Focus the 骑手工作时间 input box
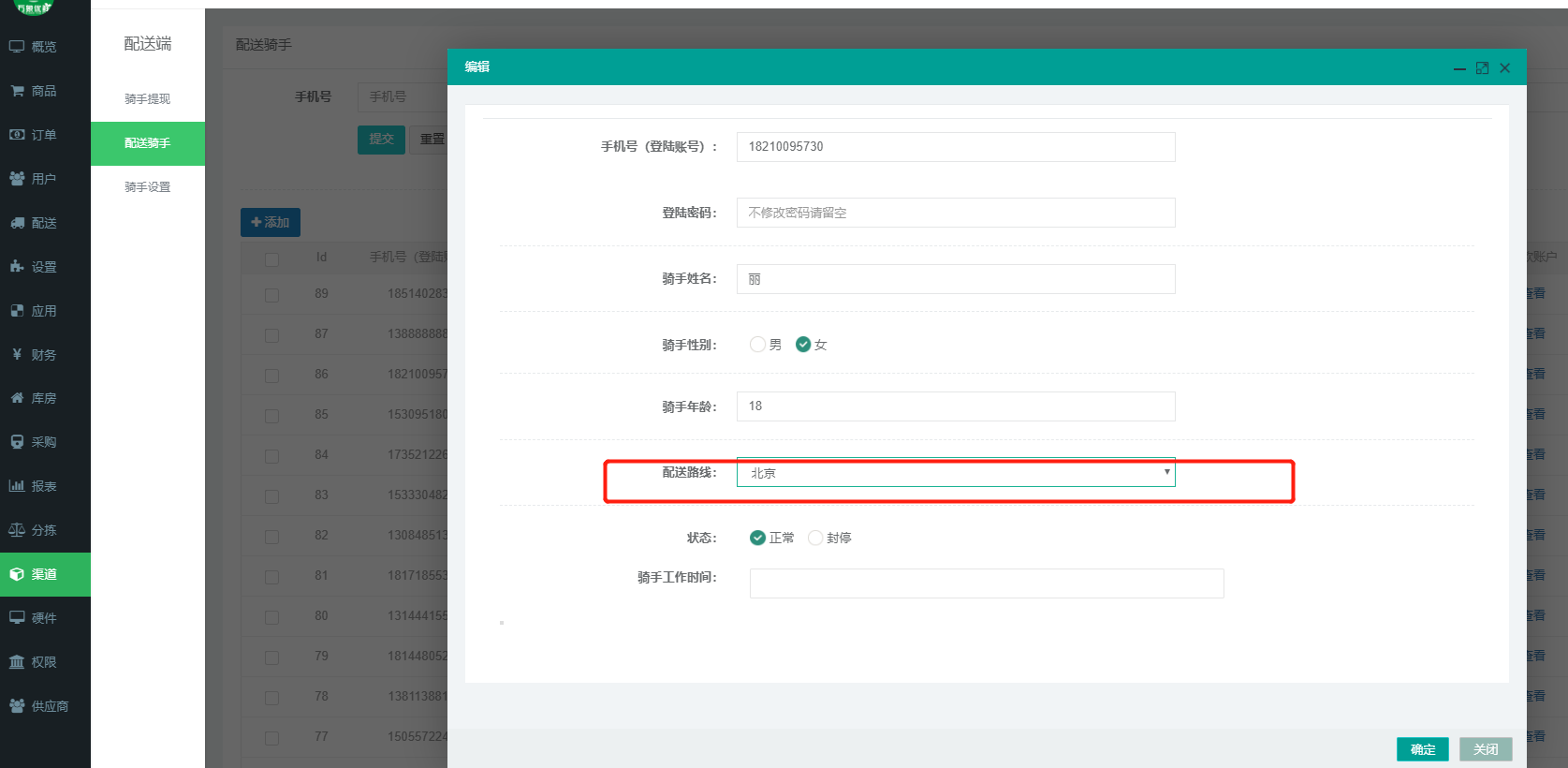1568x768 pixels. coord(986,583)
